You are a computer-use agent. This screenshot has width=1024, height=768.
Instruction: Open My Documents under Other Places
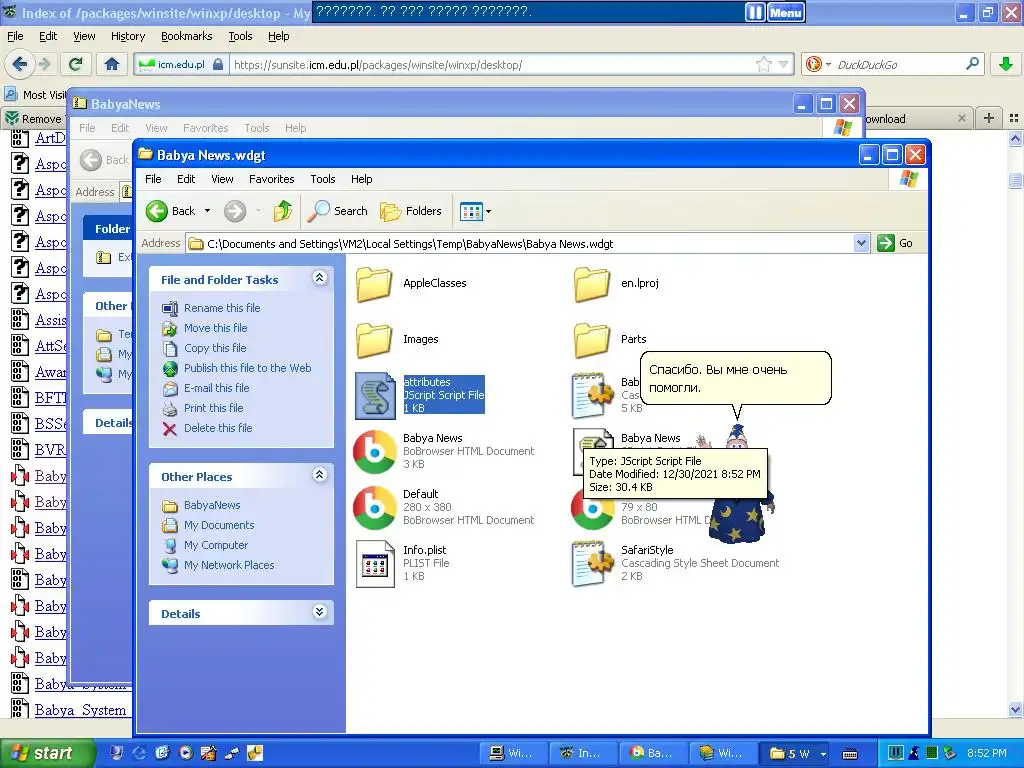pyautogui.click(x=219, y=525)
